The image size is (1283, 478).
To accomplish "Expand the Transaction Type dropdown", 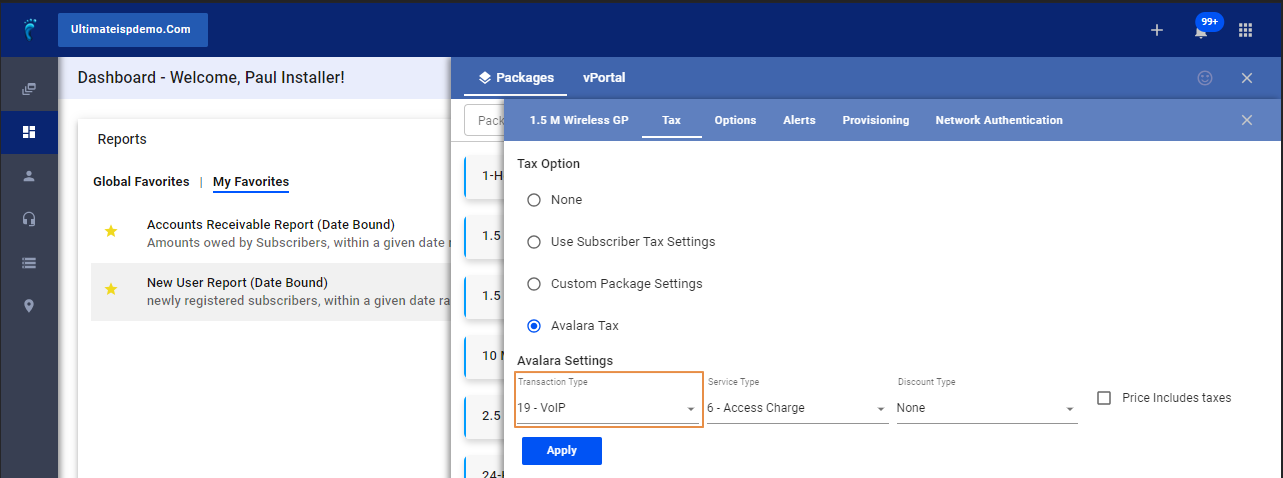I will 608,408.
